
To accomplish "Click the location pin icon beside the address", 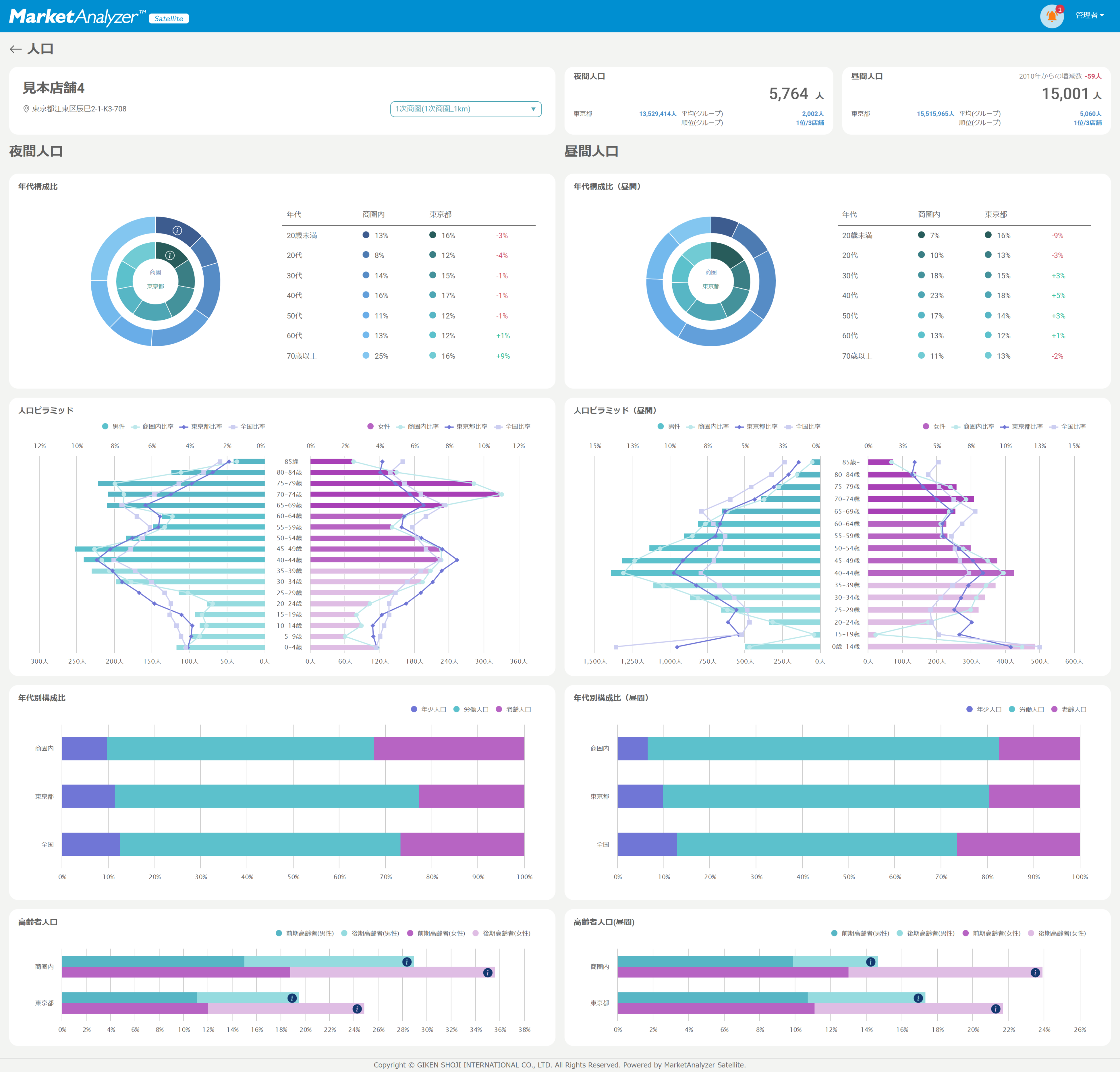I will coord(26,109).
